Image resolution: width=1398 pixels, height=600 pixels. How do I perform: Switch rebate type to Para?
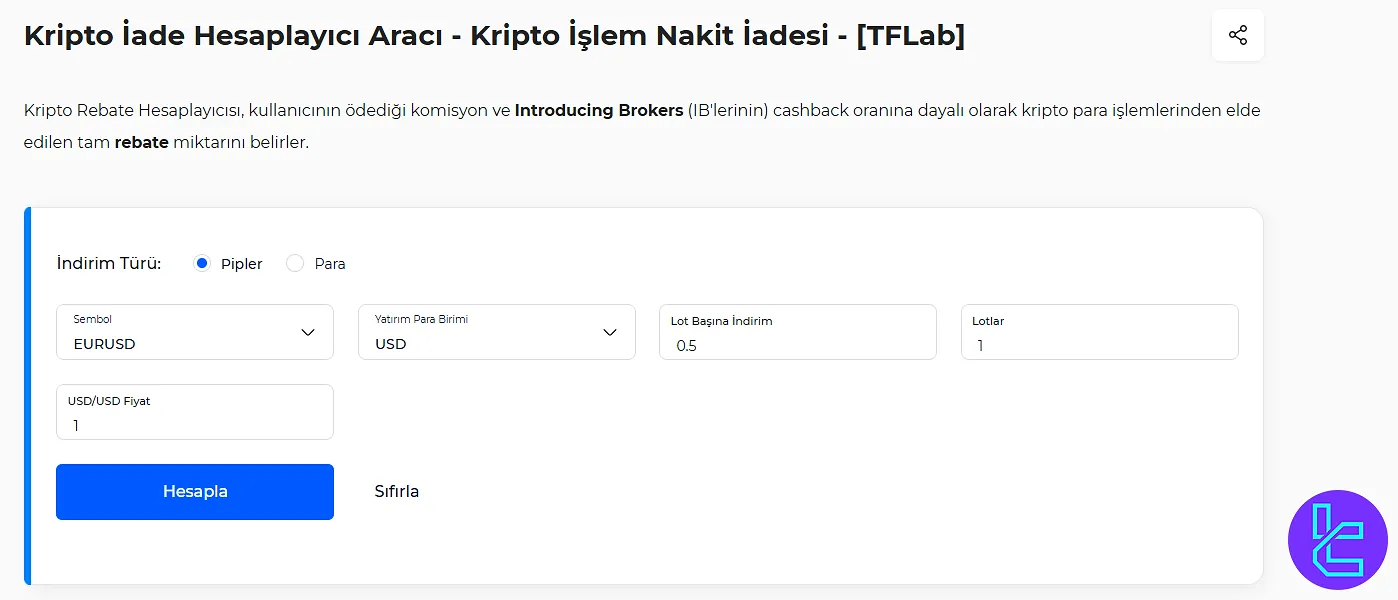coord(295,262)
